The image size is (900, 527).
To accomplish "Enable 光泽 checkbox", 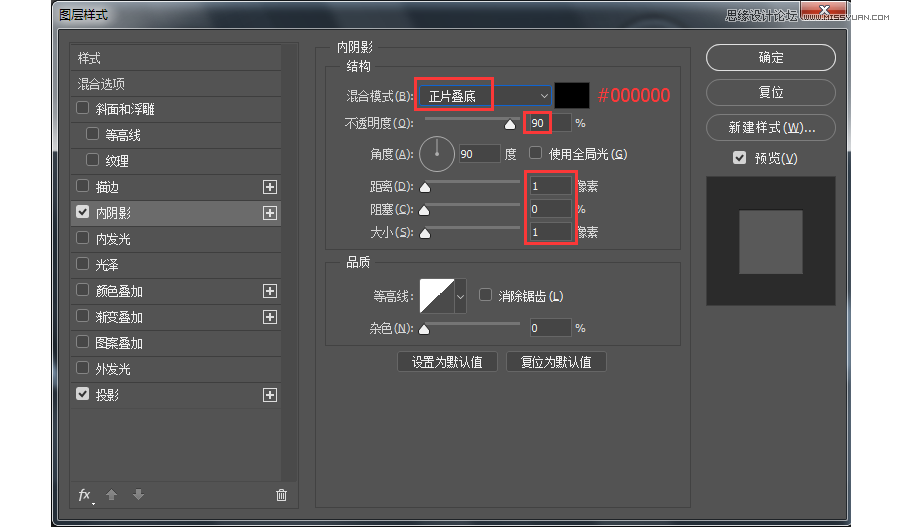I will click(x=83, y=264).
